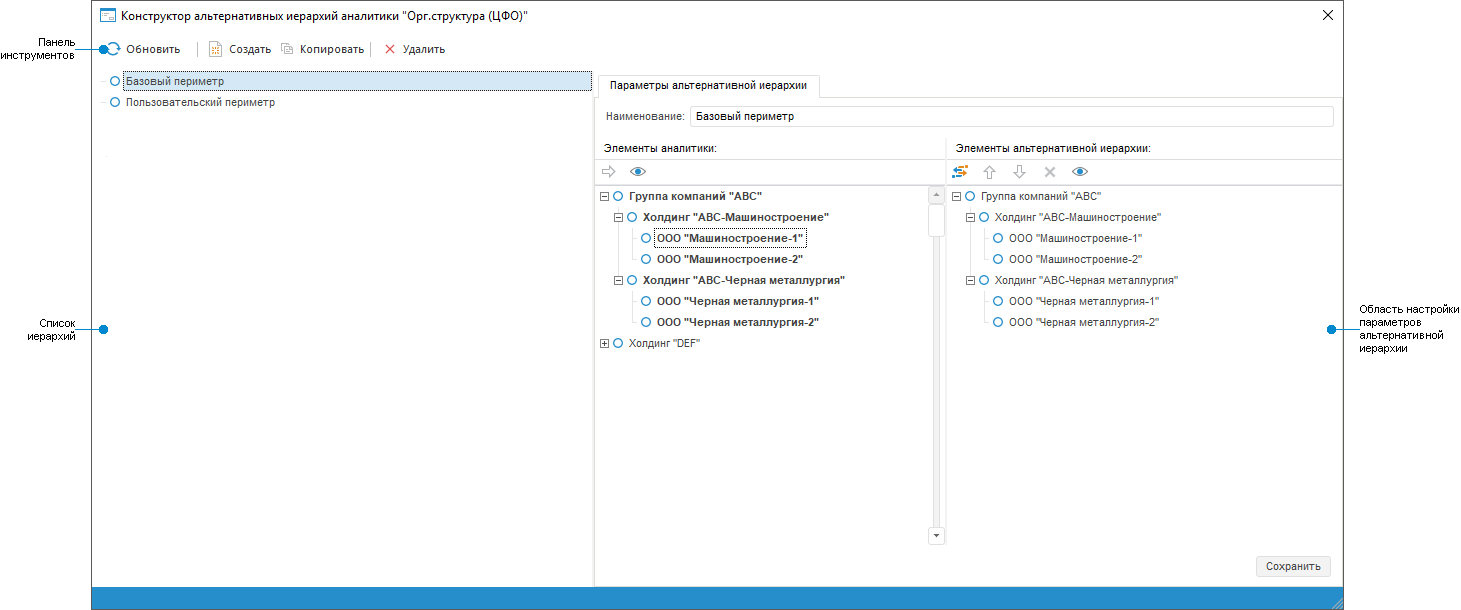Click the first icon in alternative hierarchy toolbar

[960, 172]
